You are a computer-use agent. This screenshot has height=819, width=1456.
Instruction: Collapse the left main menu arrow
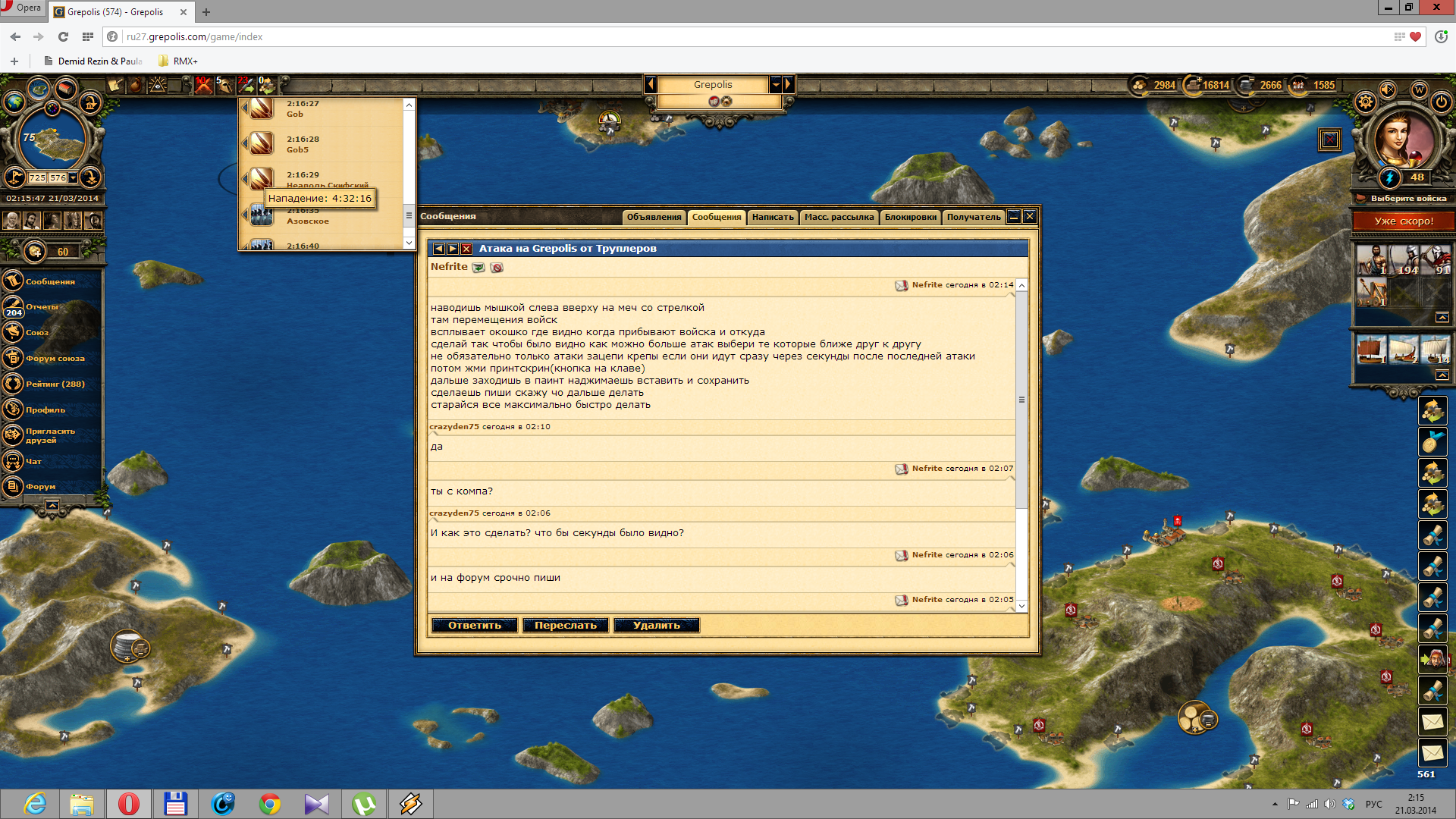[52, 506]
